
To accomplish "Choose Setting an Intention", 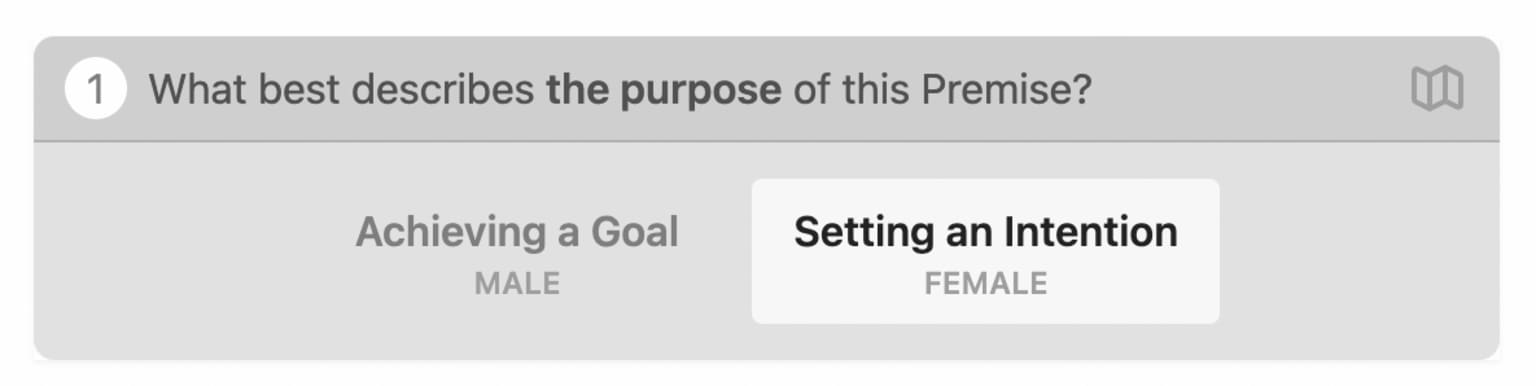I will (x=985, y=251).
